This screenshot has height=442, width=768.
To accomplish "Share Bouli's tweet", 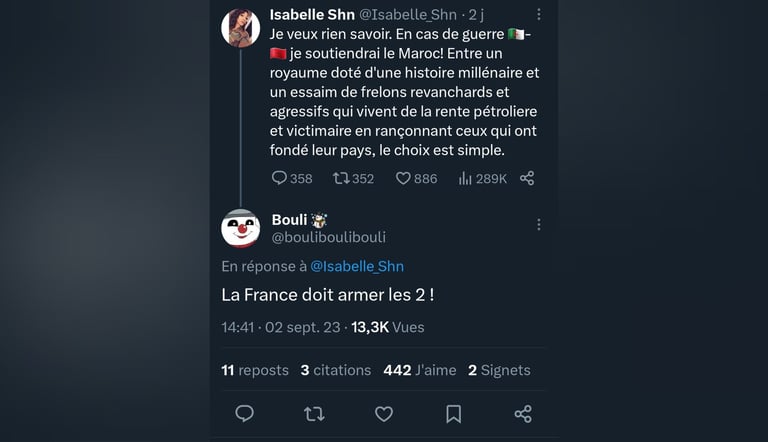I will tap(522, 413).
